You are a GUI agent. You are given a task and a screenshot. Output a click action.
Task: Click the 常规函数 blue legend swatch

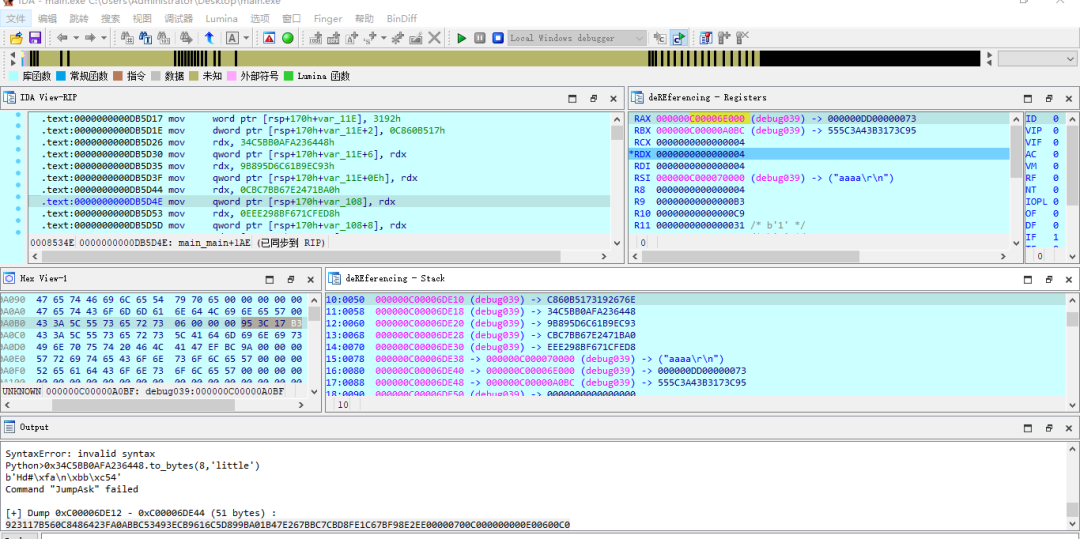tap(60, 76)
